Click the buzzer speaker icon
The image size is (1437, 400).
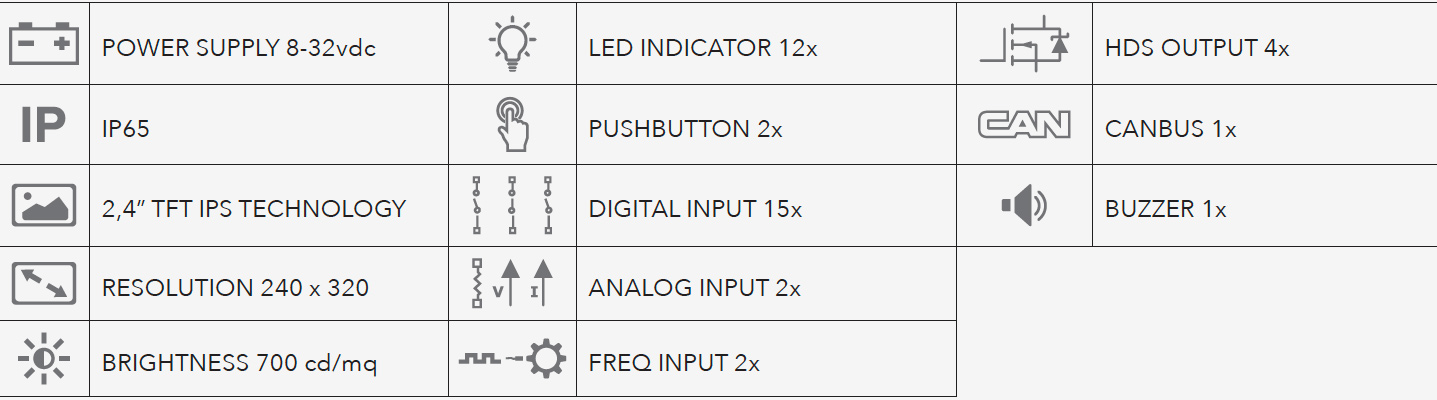click(1024, 206)
